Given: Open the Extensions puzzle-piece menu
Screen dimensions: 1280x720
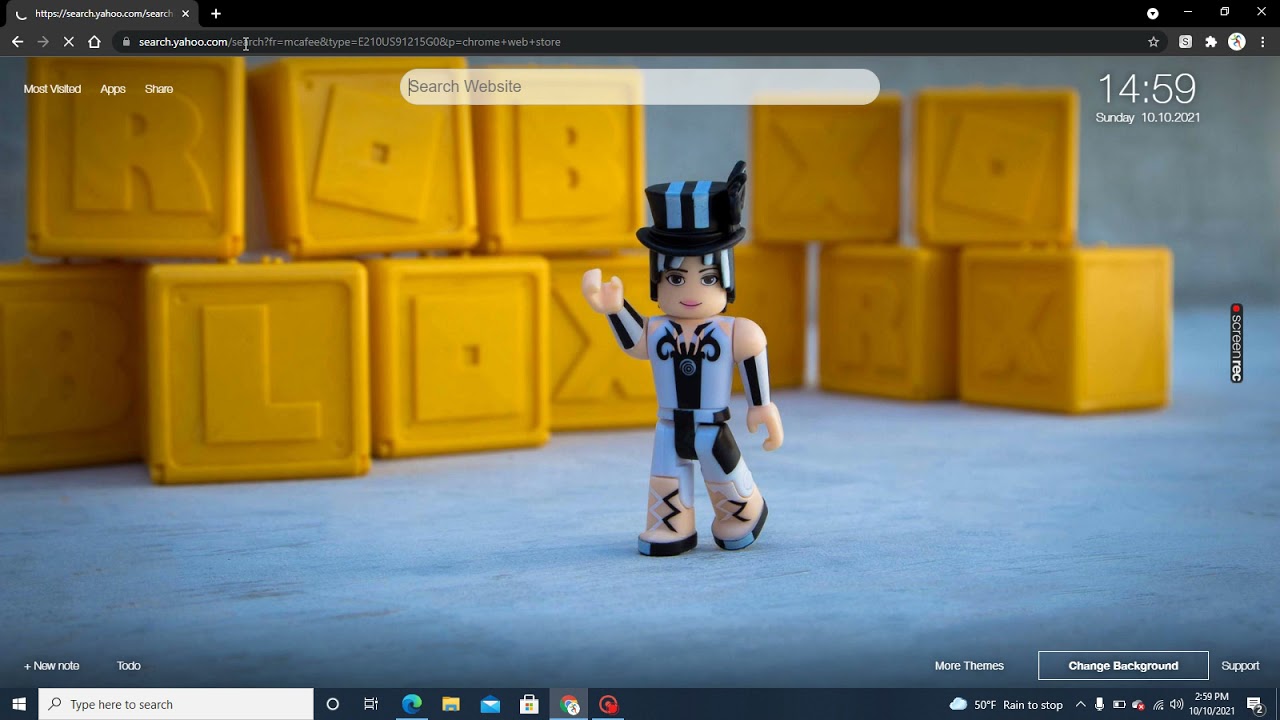Looking at the screenshot, I should pos(1211,42).
